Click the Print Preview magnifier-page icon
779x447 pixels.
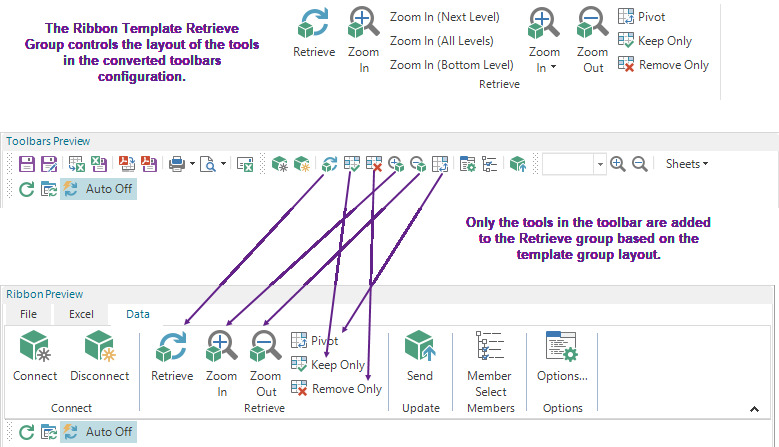208,164
